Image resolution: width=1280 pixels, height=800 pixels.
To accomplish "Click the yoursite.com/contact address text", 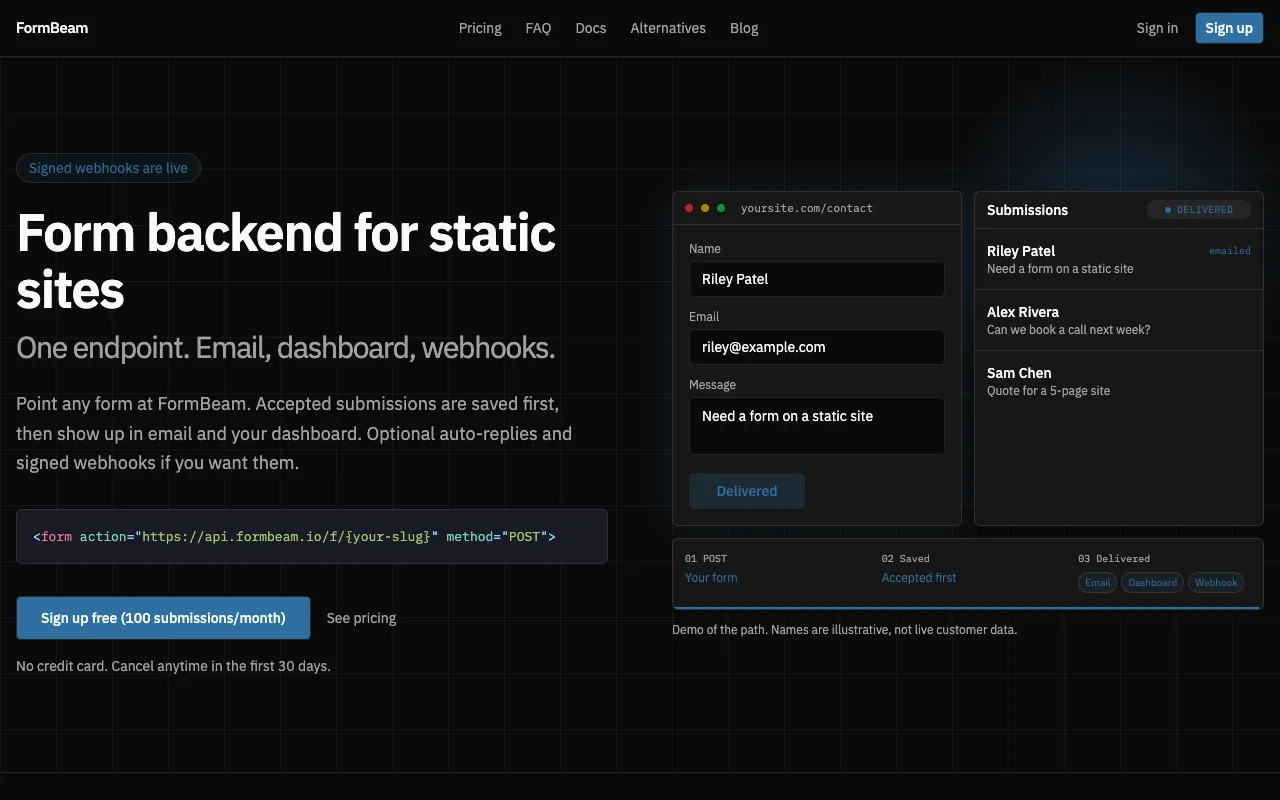I will [x=807, y=208].
